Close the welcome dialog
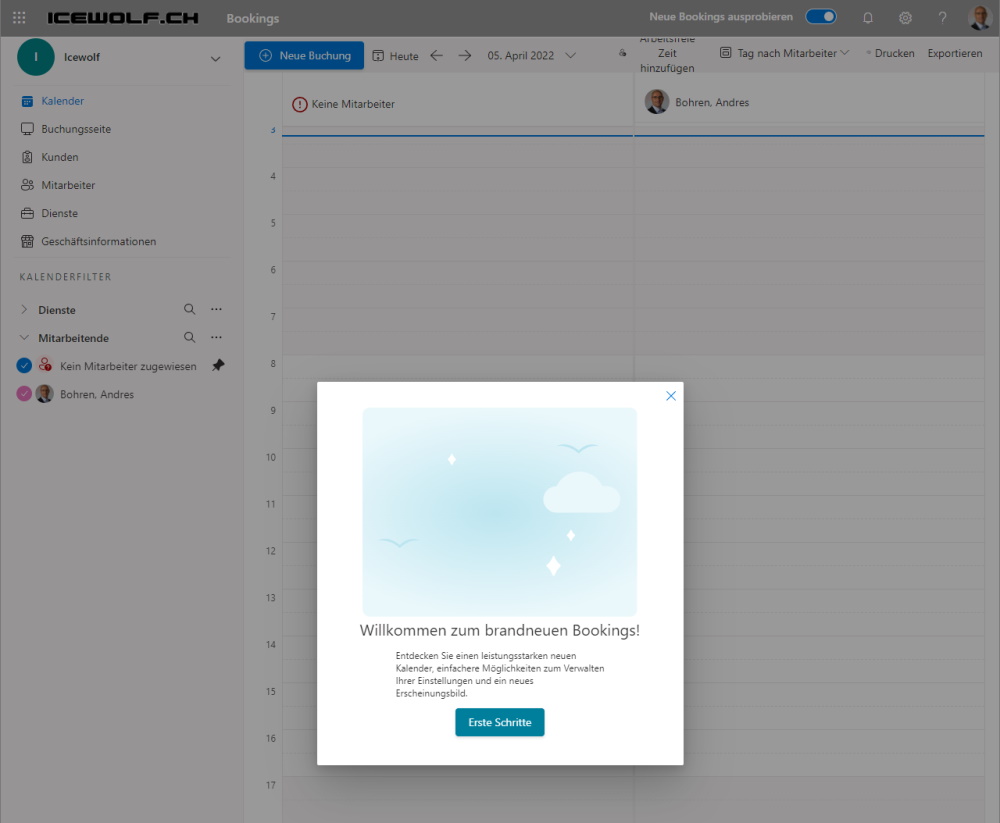This screenshot has height=823, width=1000. point(671,396)
